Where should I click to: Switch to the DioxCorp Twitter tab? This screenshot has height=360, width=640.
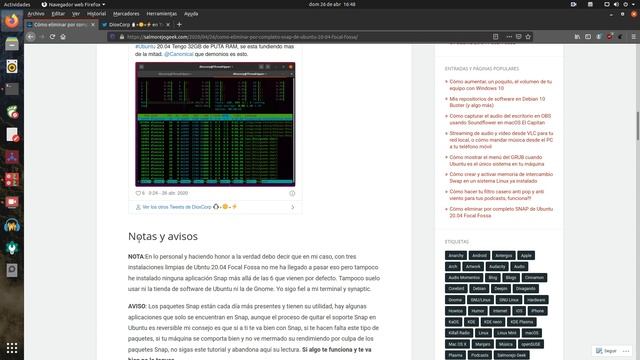click(x=135, y=24)
